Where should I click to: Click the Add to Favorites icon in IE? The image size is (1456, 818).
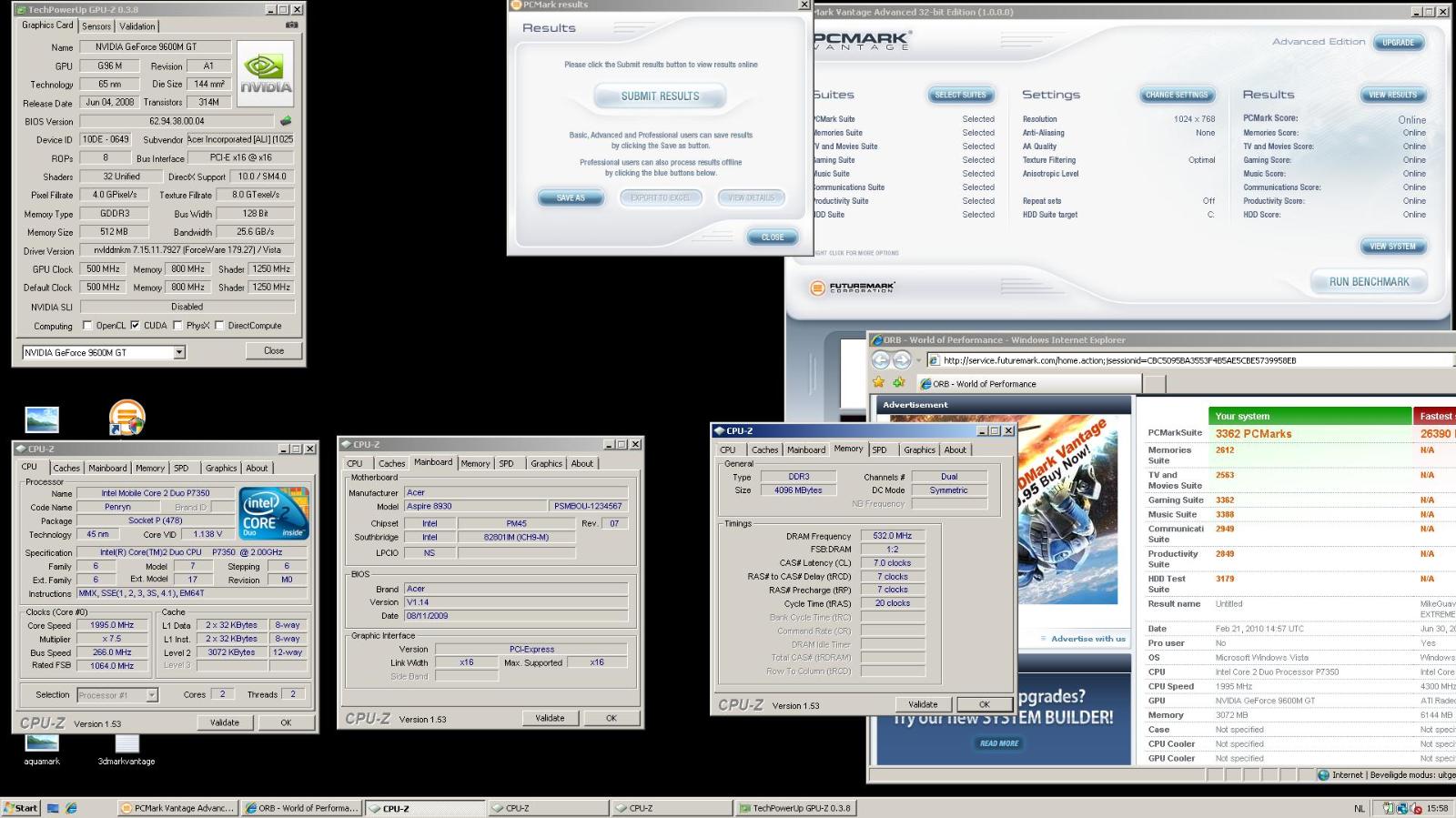[899, 383]
